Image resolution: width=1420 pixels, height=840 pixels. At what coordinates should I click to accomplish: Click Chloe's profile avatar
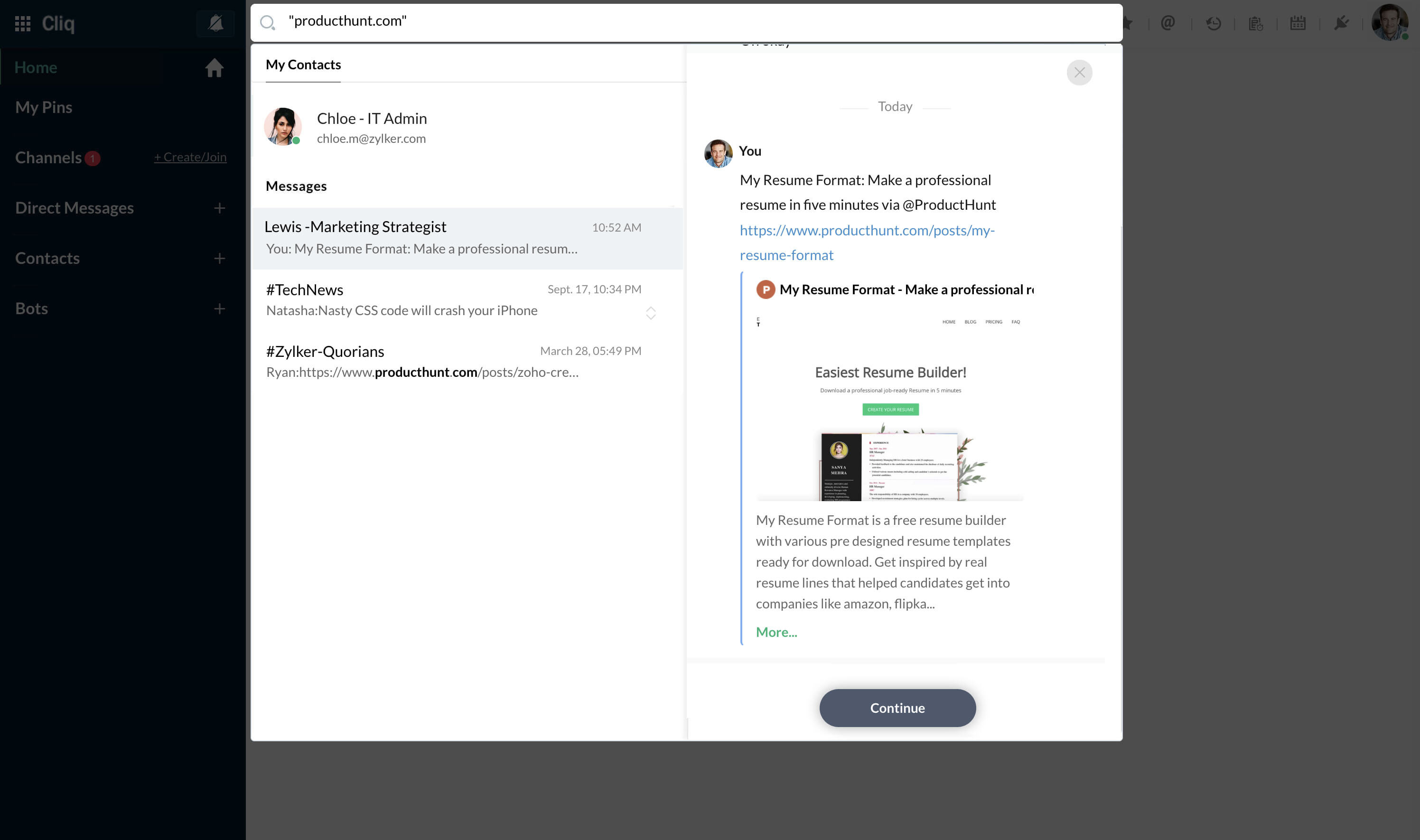[x=282, y=127]
